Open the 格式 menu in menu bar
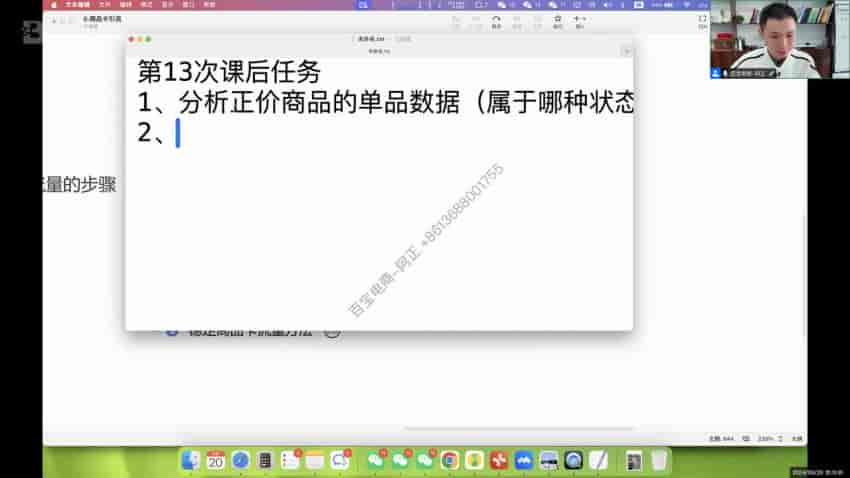 coord(146,4)
